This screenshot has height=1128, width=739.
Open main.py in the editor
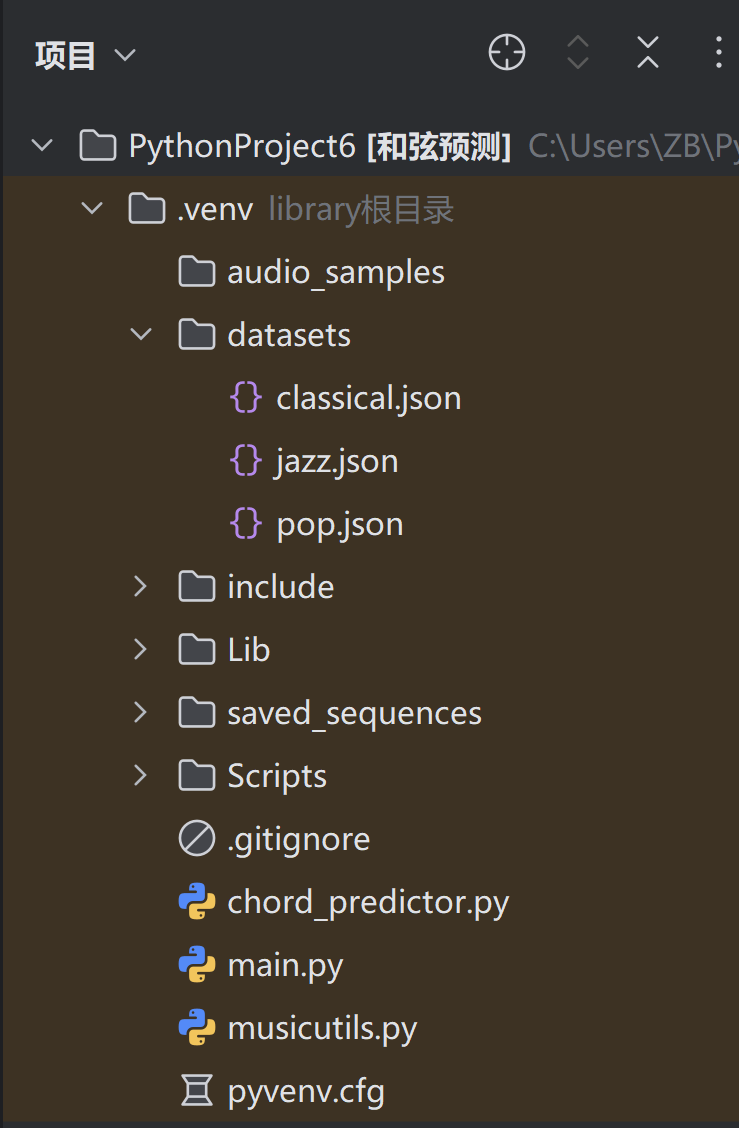(285, 965)
